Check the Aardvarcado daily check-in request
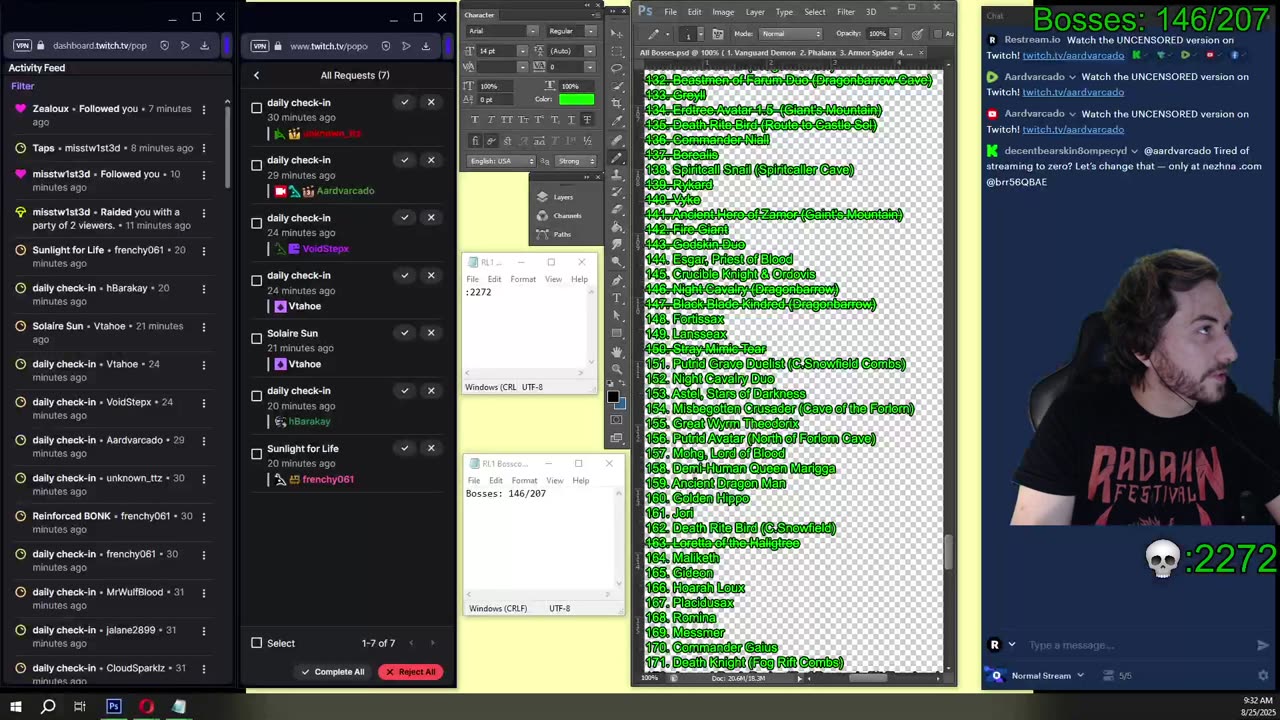This screenshot has width=1280, height=720. [257, 165]
